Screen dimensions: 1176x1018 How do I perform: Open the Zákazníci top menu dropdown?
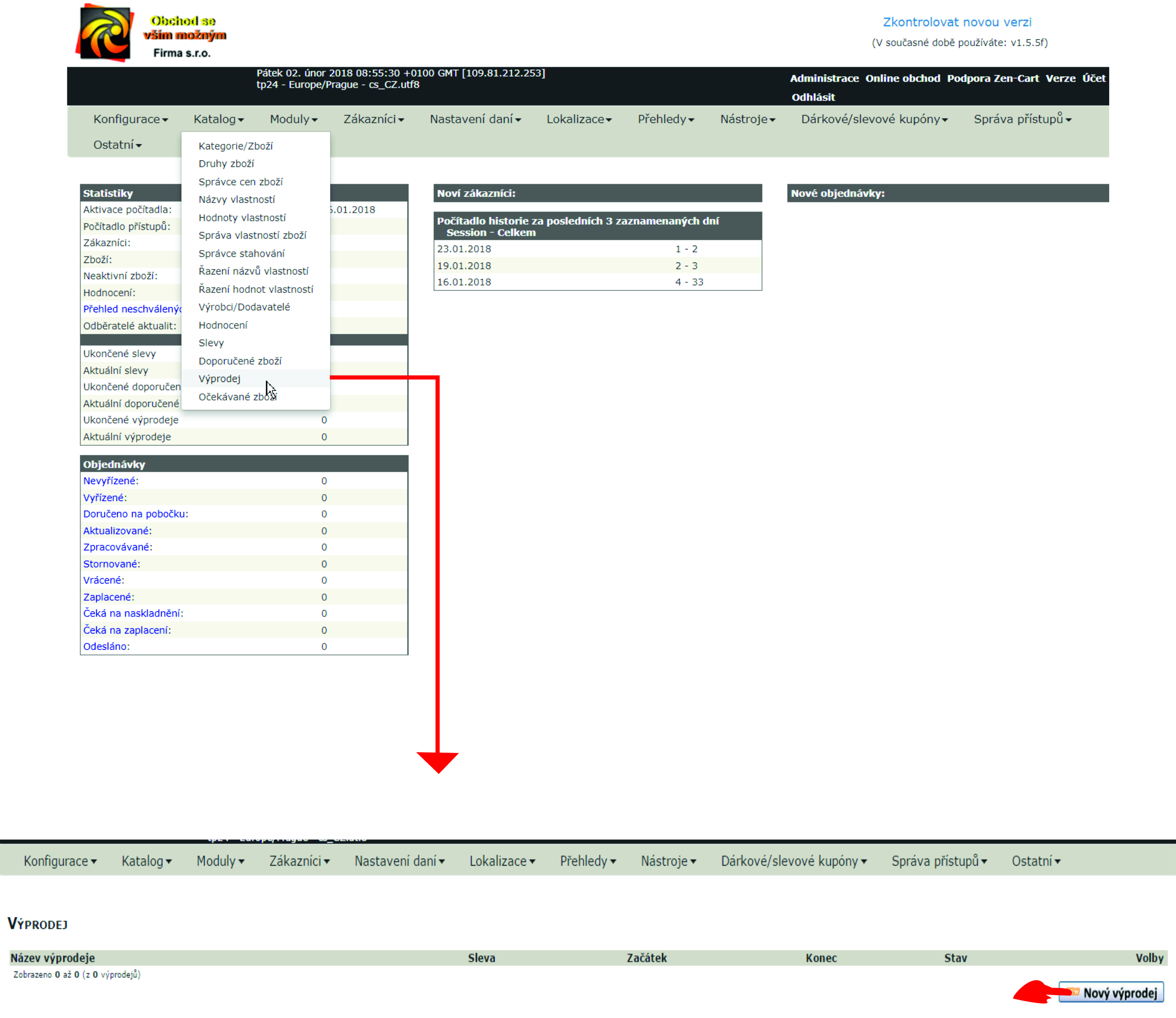click(x=373, y=120)
